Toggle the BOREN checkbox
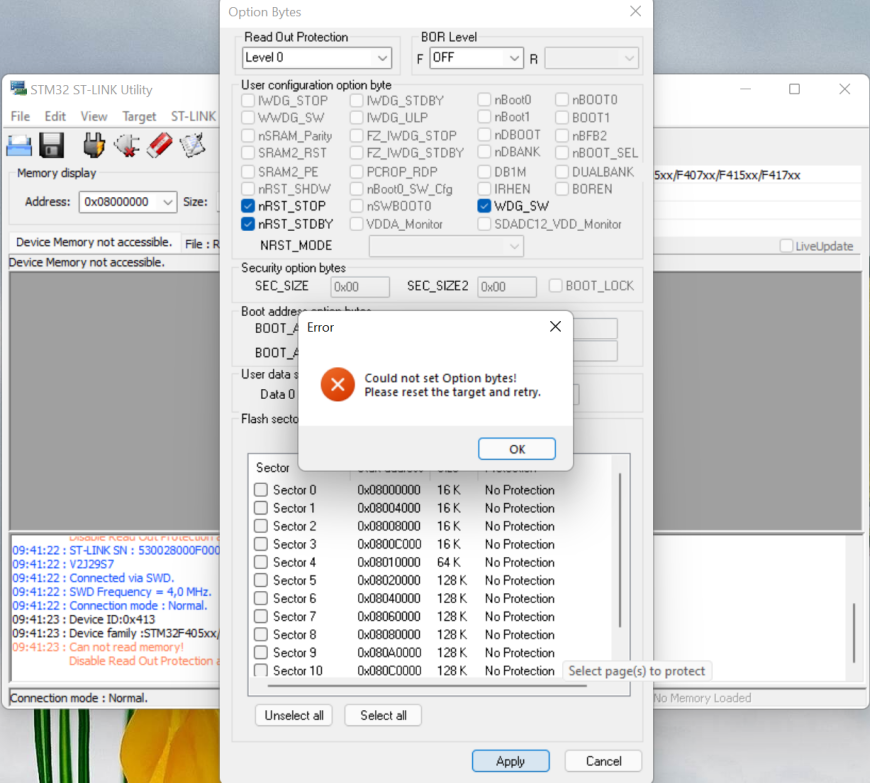 [562, 189]
